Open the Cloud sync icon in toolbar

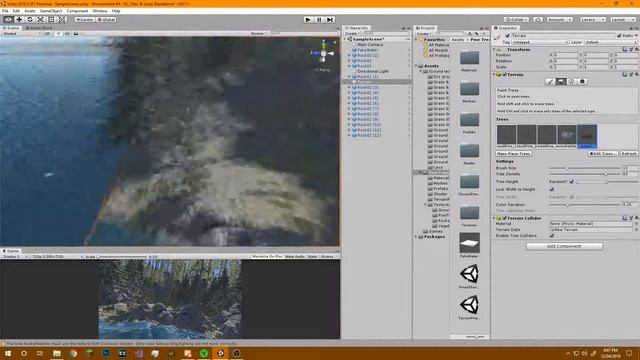point(538,20)
